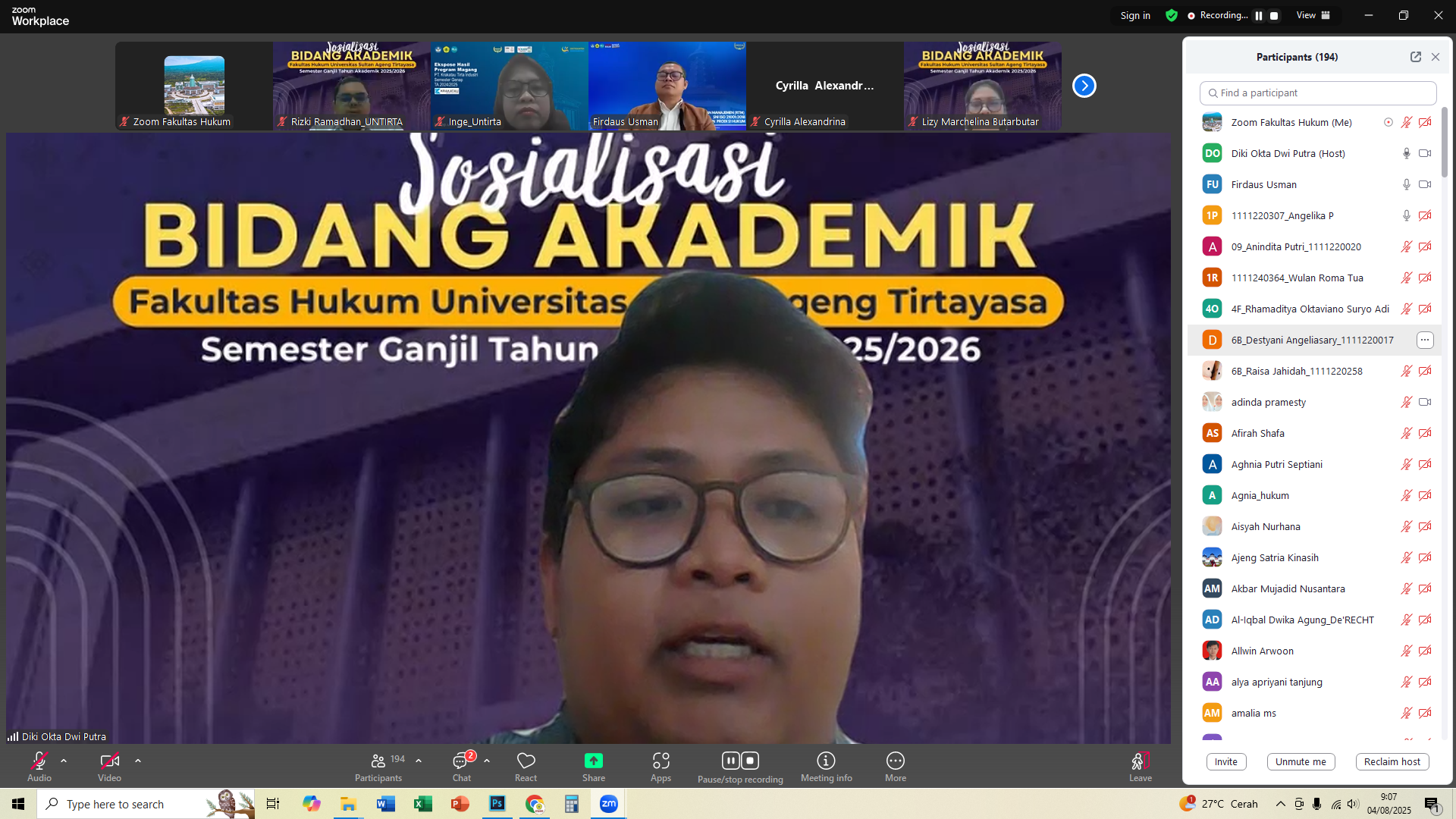Select participant Afirah Shafa
Image resolution: width=1456 pixels, height=819 pixels.
(1314, 433)
